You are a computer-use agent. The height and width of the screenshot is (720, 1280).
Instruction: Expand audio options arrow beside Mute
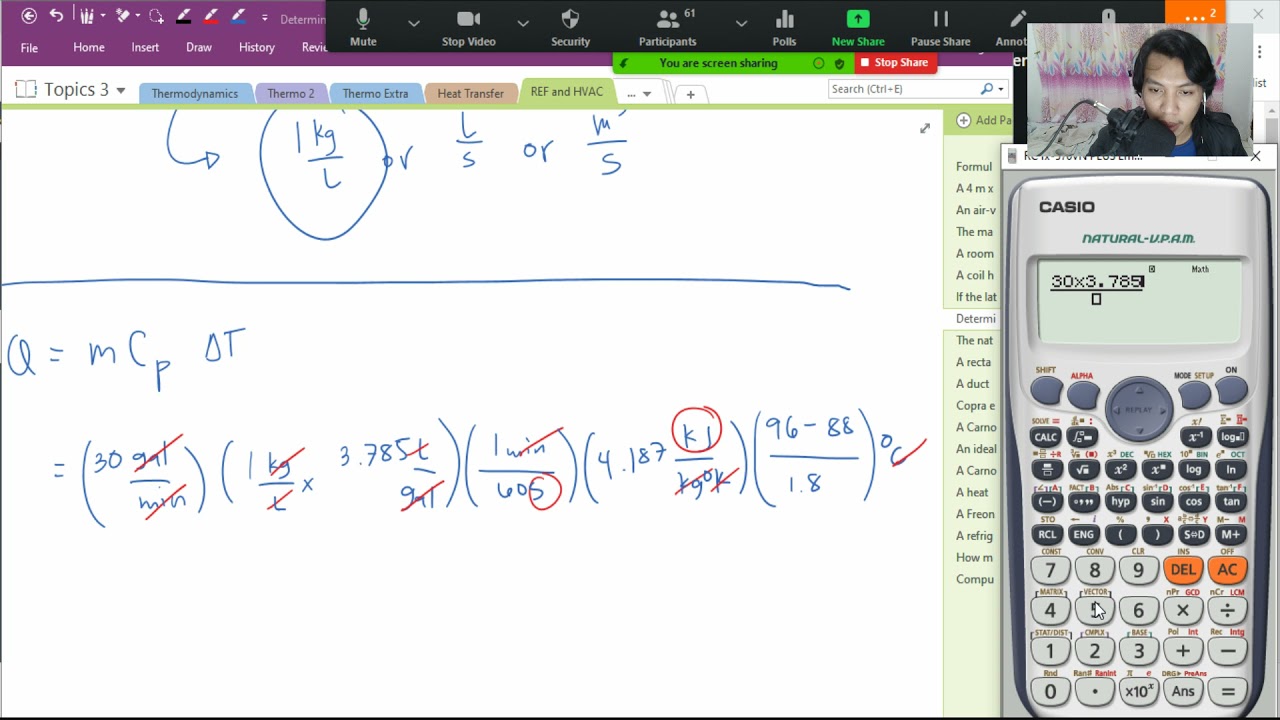pyautogui.click(x=413, y=22)
